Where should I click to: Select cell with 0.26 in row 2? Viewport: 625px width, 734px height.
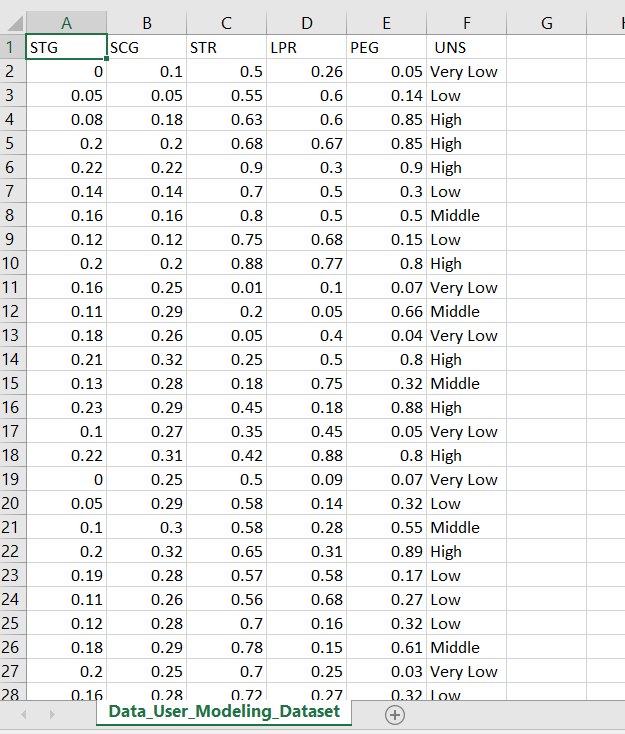pos(307,71)
